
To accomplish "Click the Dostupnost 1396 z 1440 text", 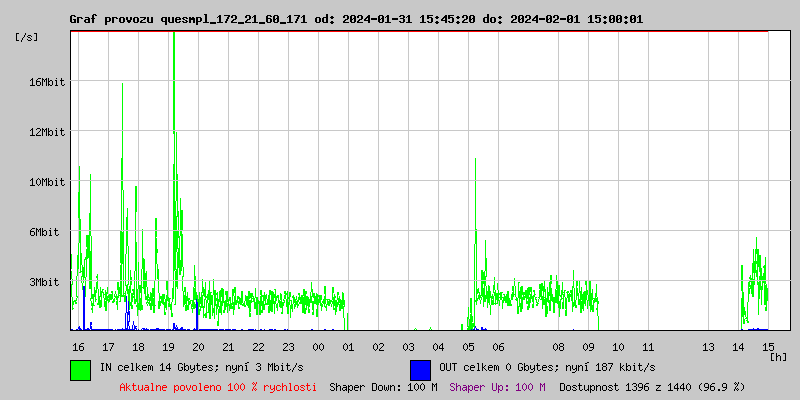I will [x=651, y=387].
